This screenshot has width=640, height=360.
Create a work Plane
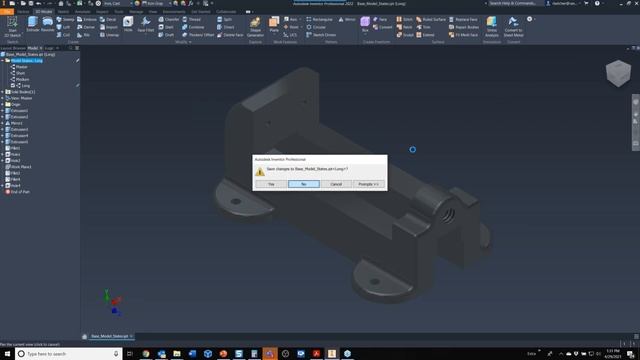[274, 25]
